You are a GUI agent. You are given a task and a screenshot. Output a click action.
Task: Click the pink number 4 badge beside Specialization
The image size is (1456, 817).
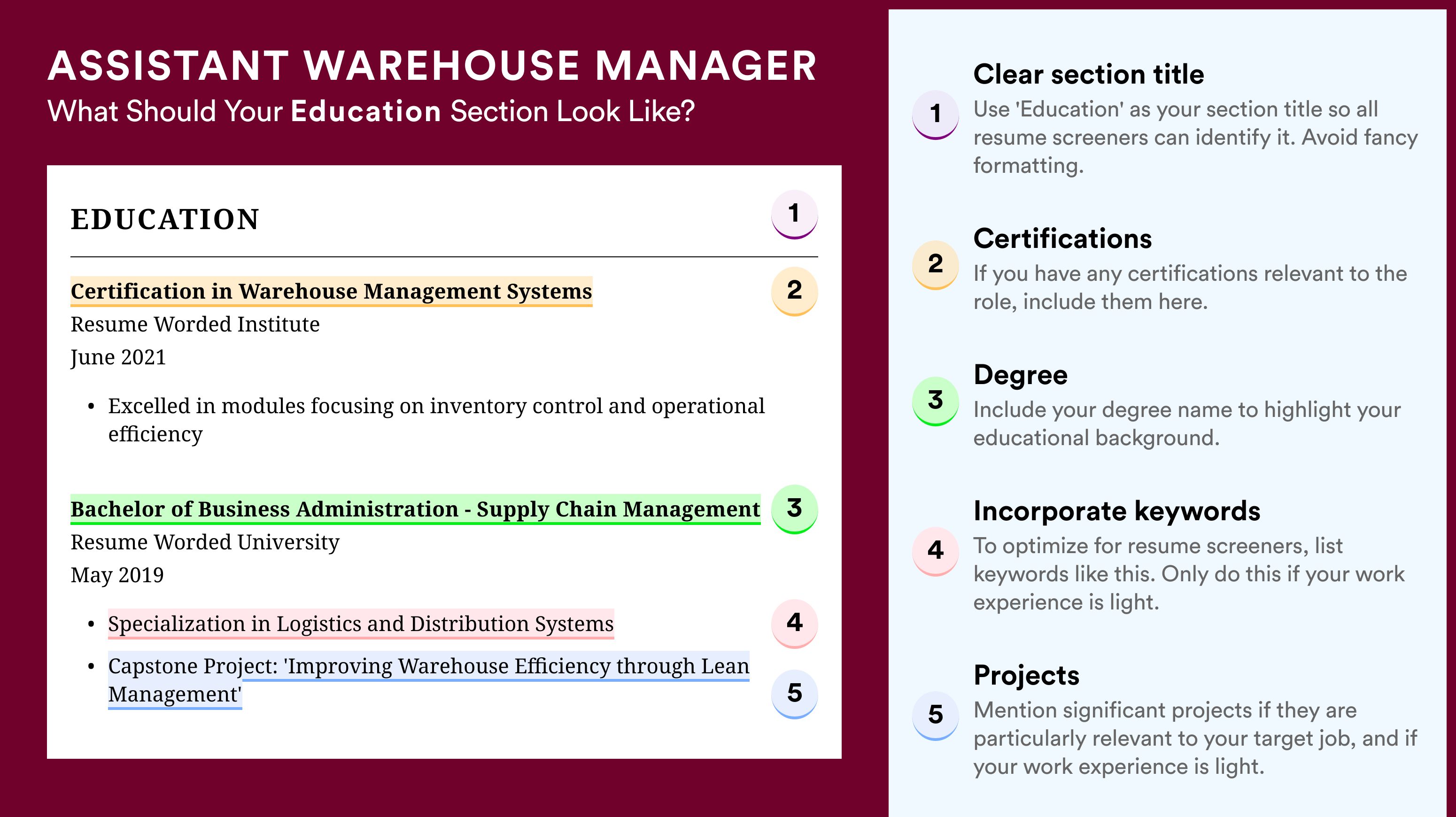coord(794,624)
